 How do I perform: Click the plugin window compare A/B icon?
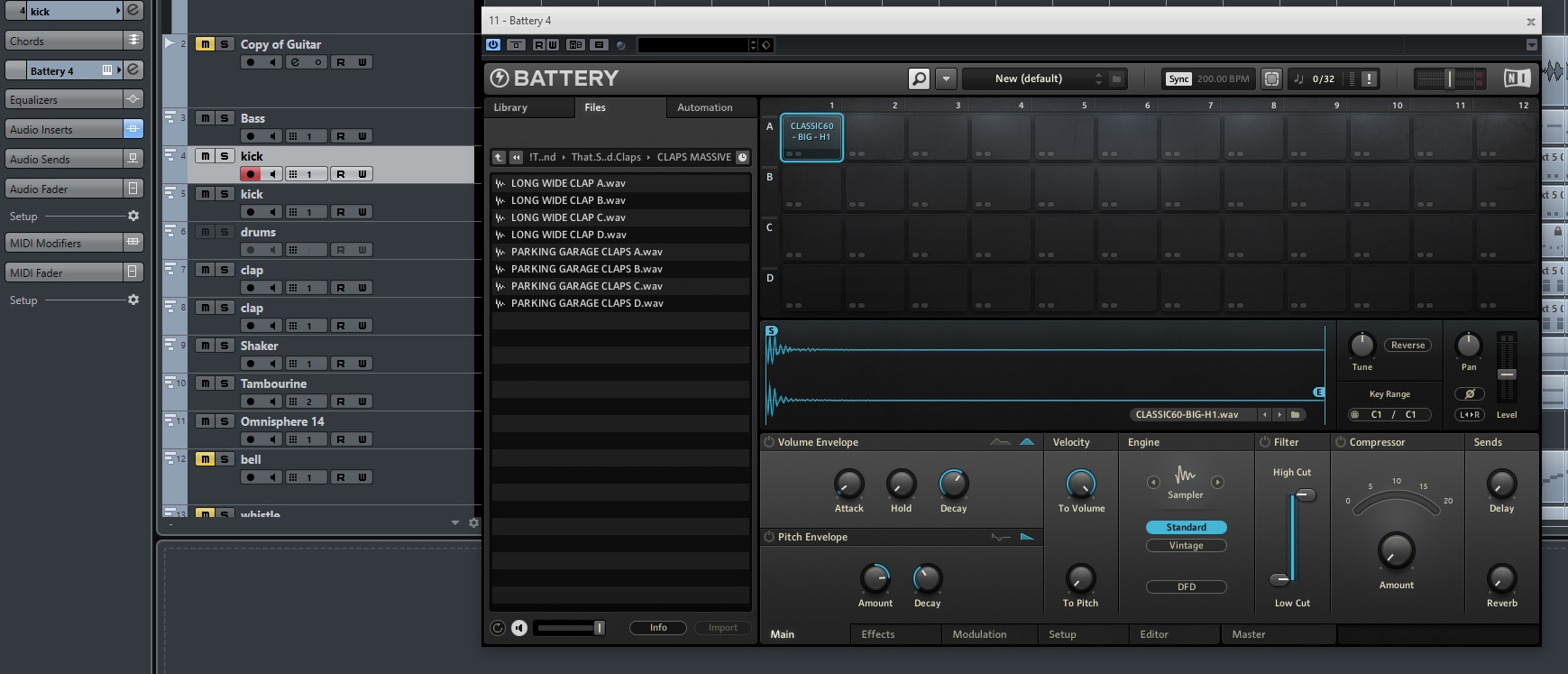(575, 44)
